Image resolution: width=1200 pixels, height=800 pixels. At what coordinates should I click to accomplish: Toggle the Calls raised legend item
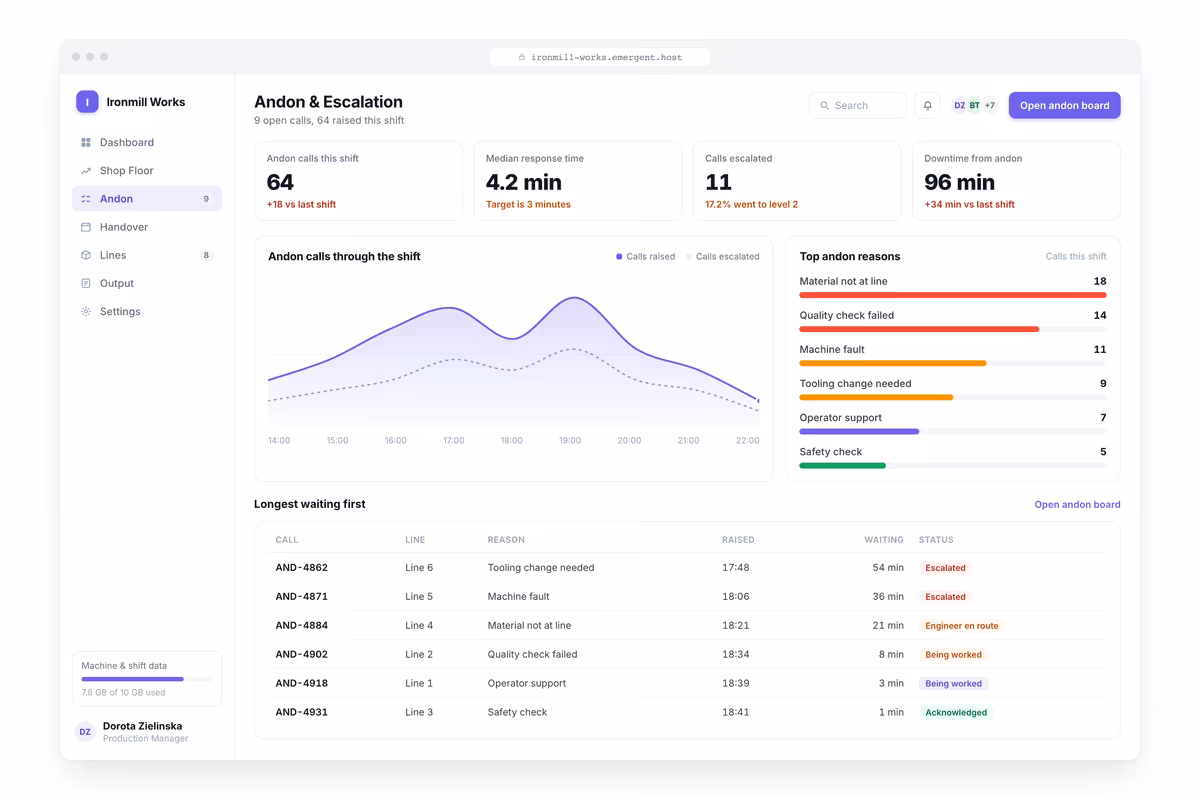(646, 257)
